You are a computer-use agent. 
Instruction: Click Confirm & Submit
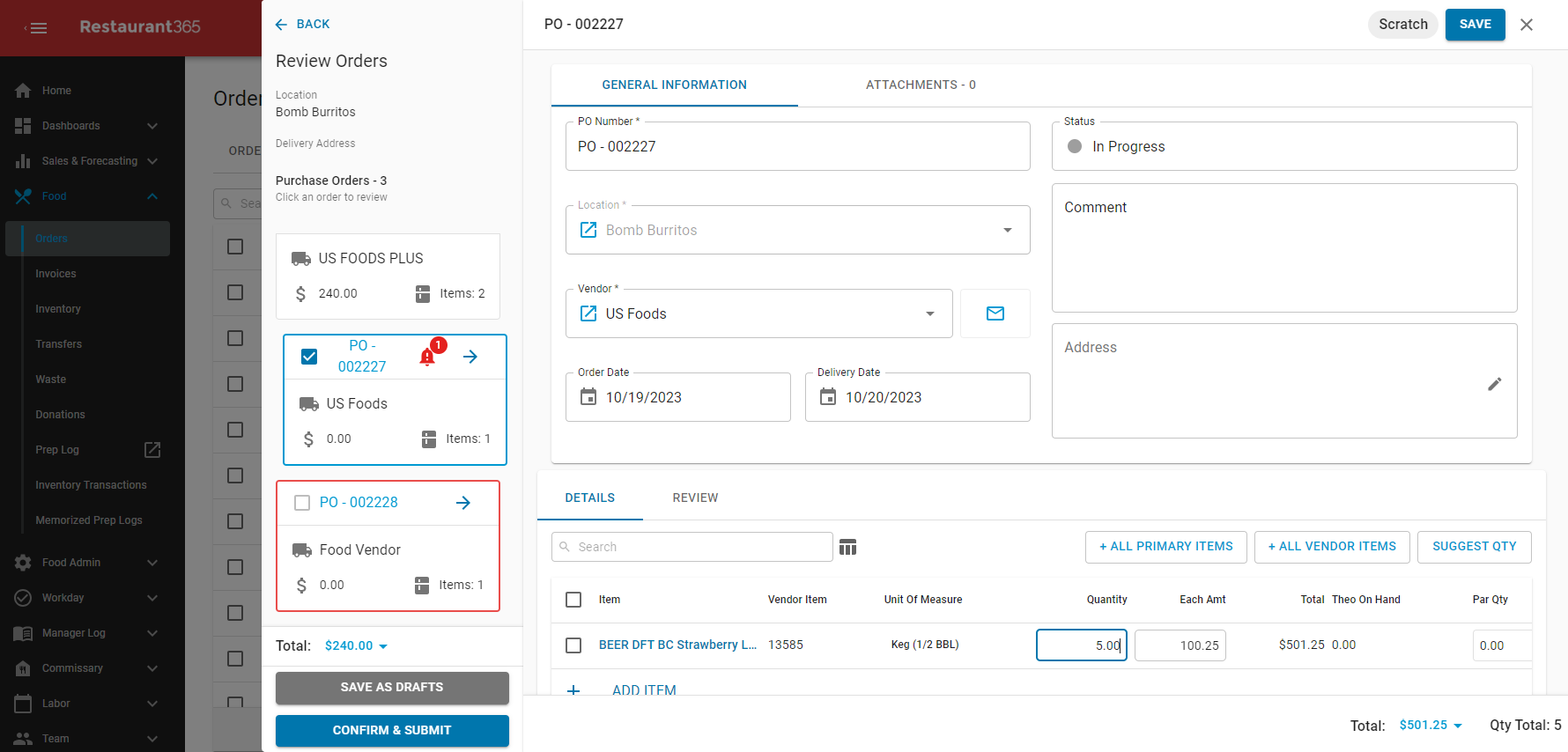[x=392, y=731]
